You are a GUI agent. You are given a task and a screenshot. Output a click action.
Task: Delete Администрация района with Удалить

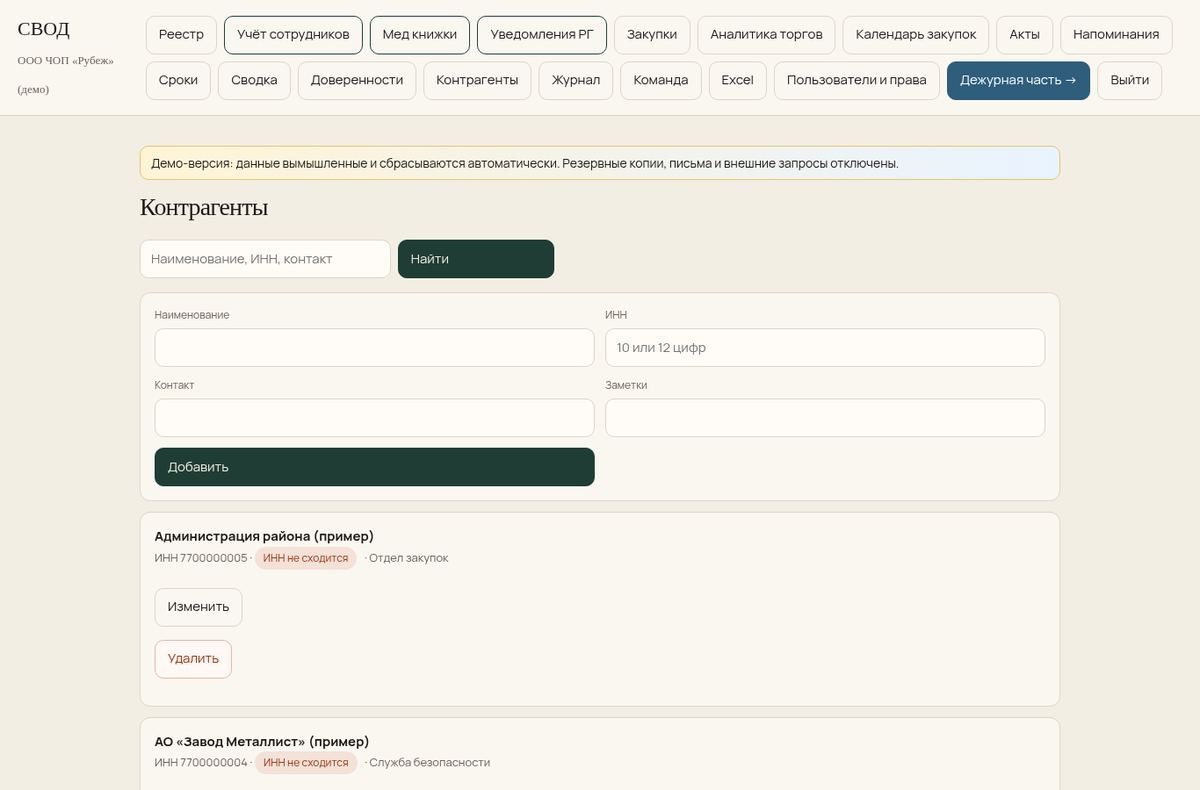coord(193,659)
